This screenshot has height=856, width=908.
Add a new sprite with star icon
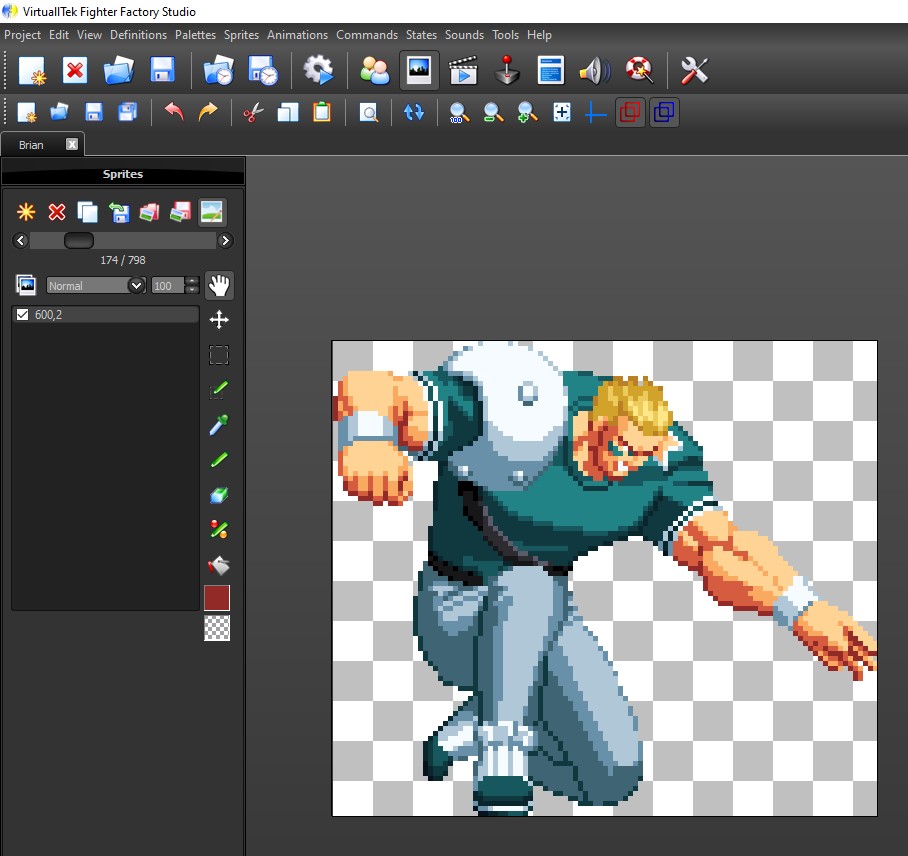tap(26, 212)
